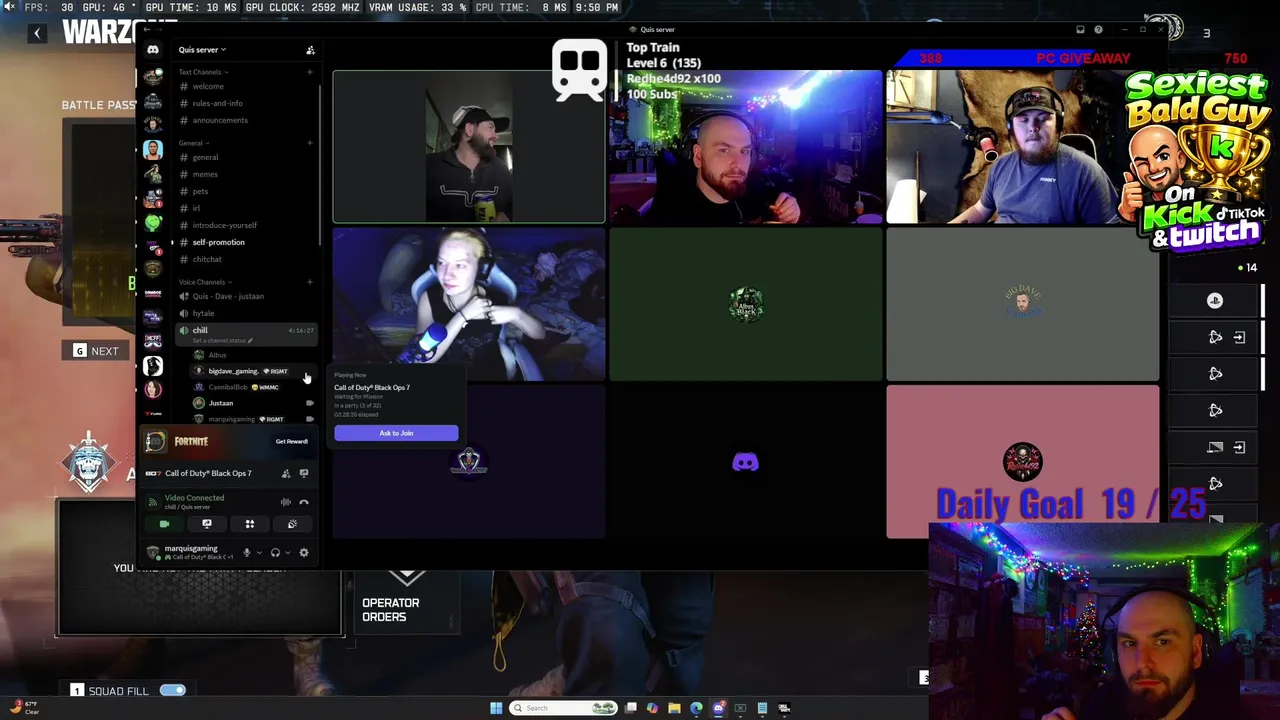Click the Ask to Join button
Image resolution: width=1280 pixels, height=720 pixels.
pos(396,433)
